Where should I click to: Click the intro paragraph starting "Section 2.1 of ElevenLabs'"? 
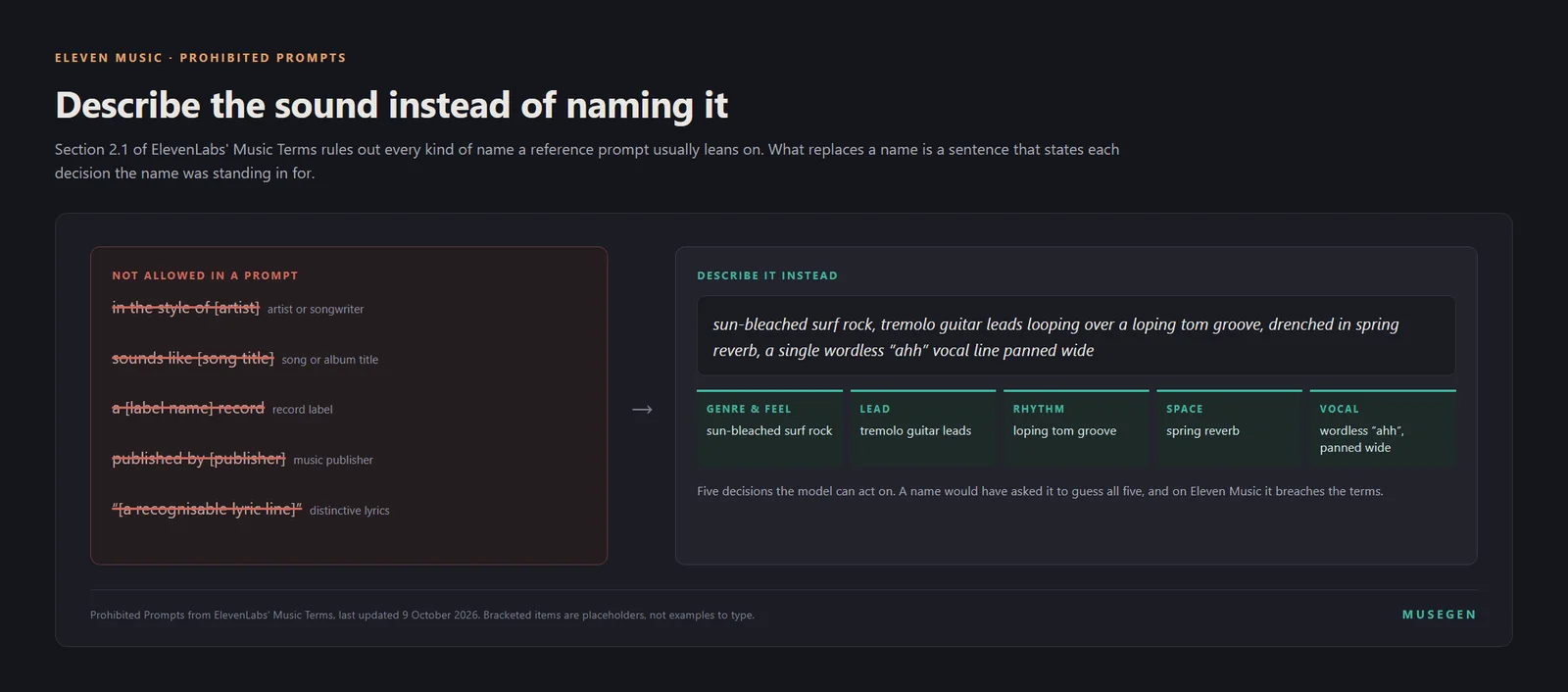[x=587, y=161]
